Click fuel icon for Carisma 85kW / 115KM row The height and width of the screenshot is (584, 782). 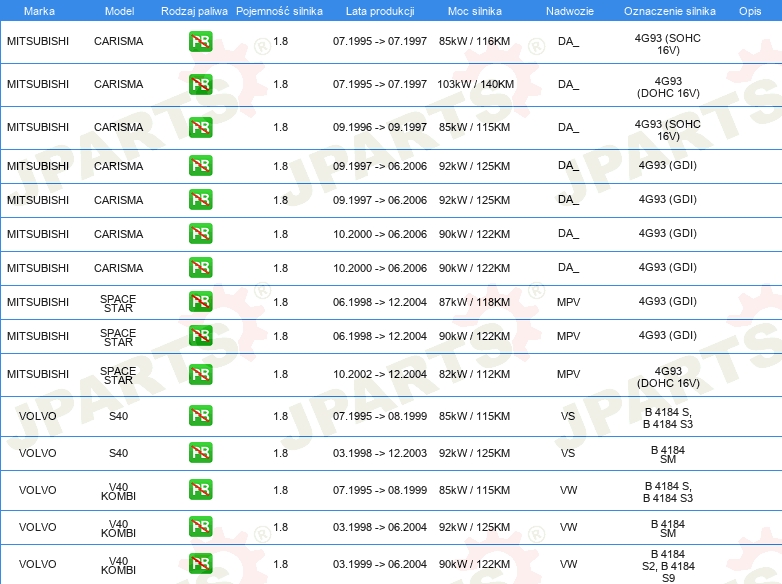pos(200,128)
